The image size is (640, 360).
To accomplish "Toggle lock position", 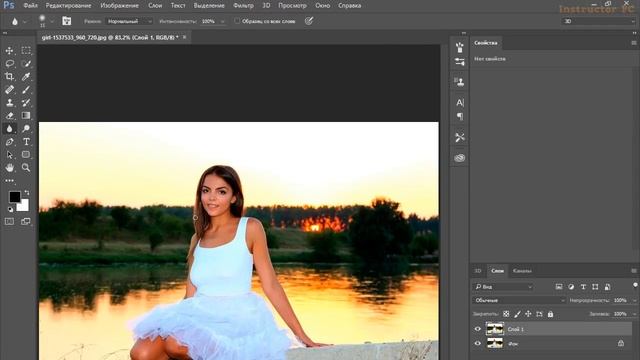I will pyautogui.click(x=528, y=314).
